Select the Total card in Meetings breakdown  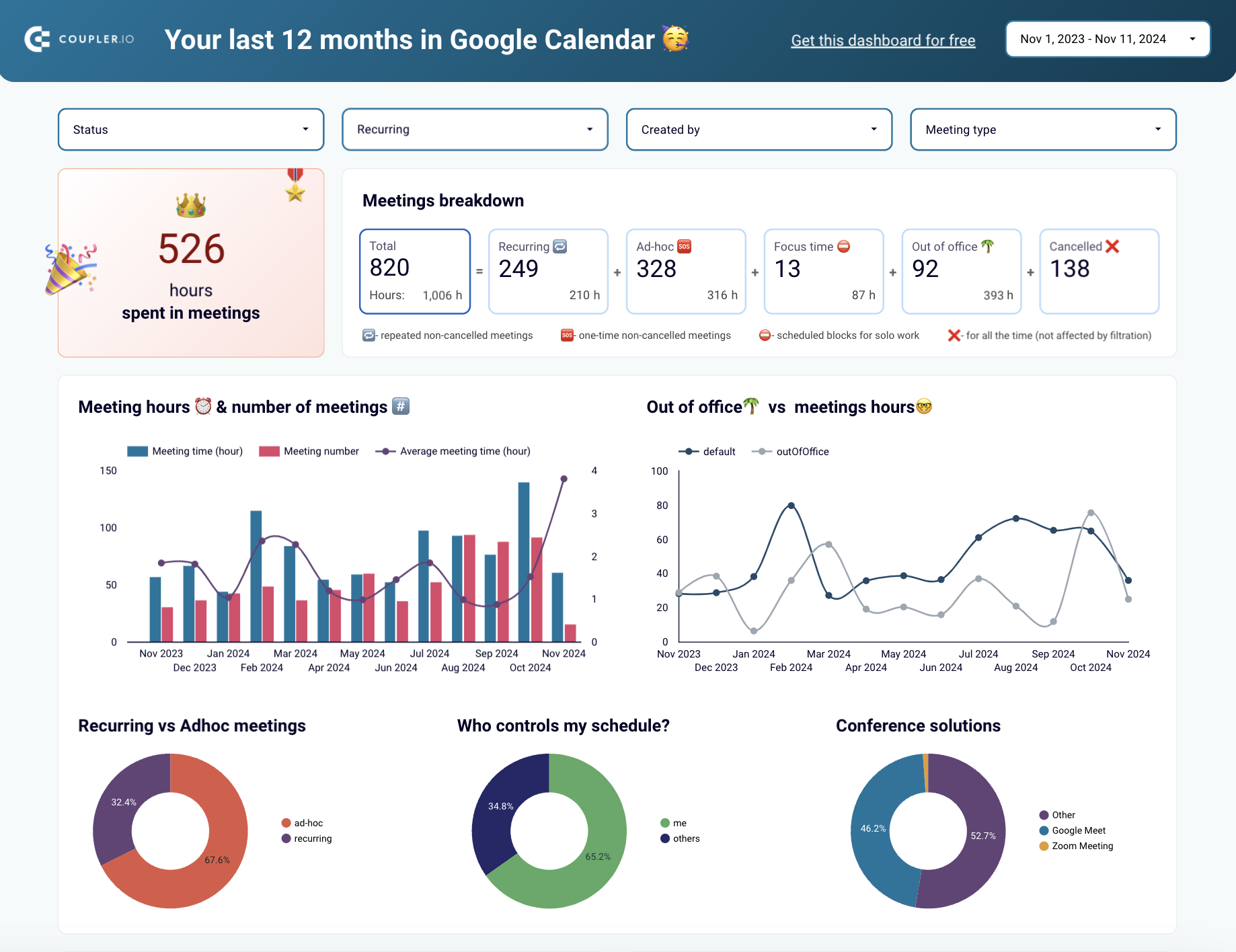pyautogui.click(x=414, y=271)
